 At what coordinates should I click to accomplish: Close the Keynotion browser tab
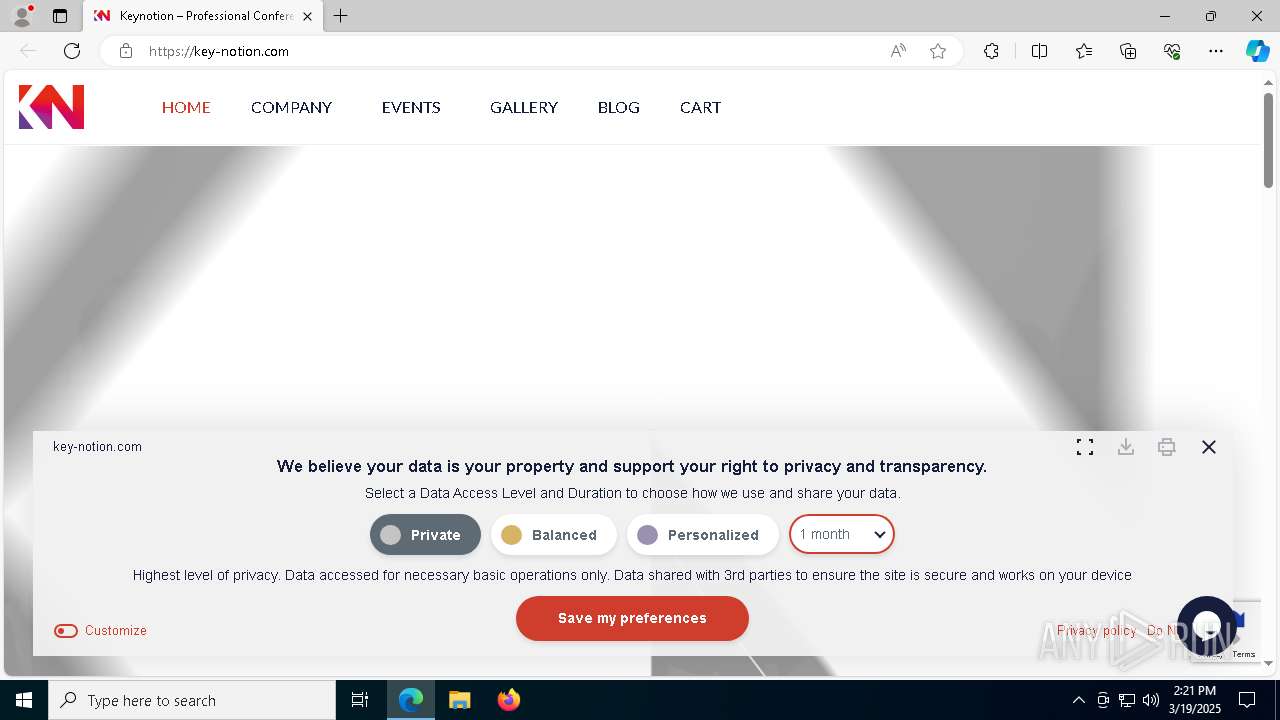click(x=307, y=16)
